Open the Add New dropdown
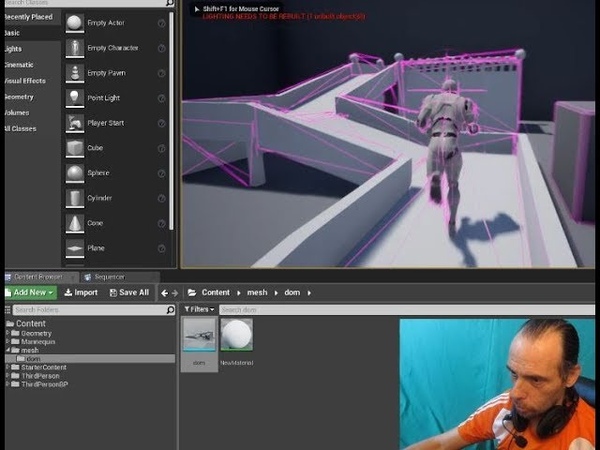This screenshot has width=600, height=450. click(29, 293)
